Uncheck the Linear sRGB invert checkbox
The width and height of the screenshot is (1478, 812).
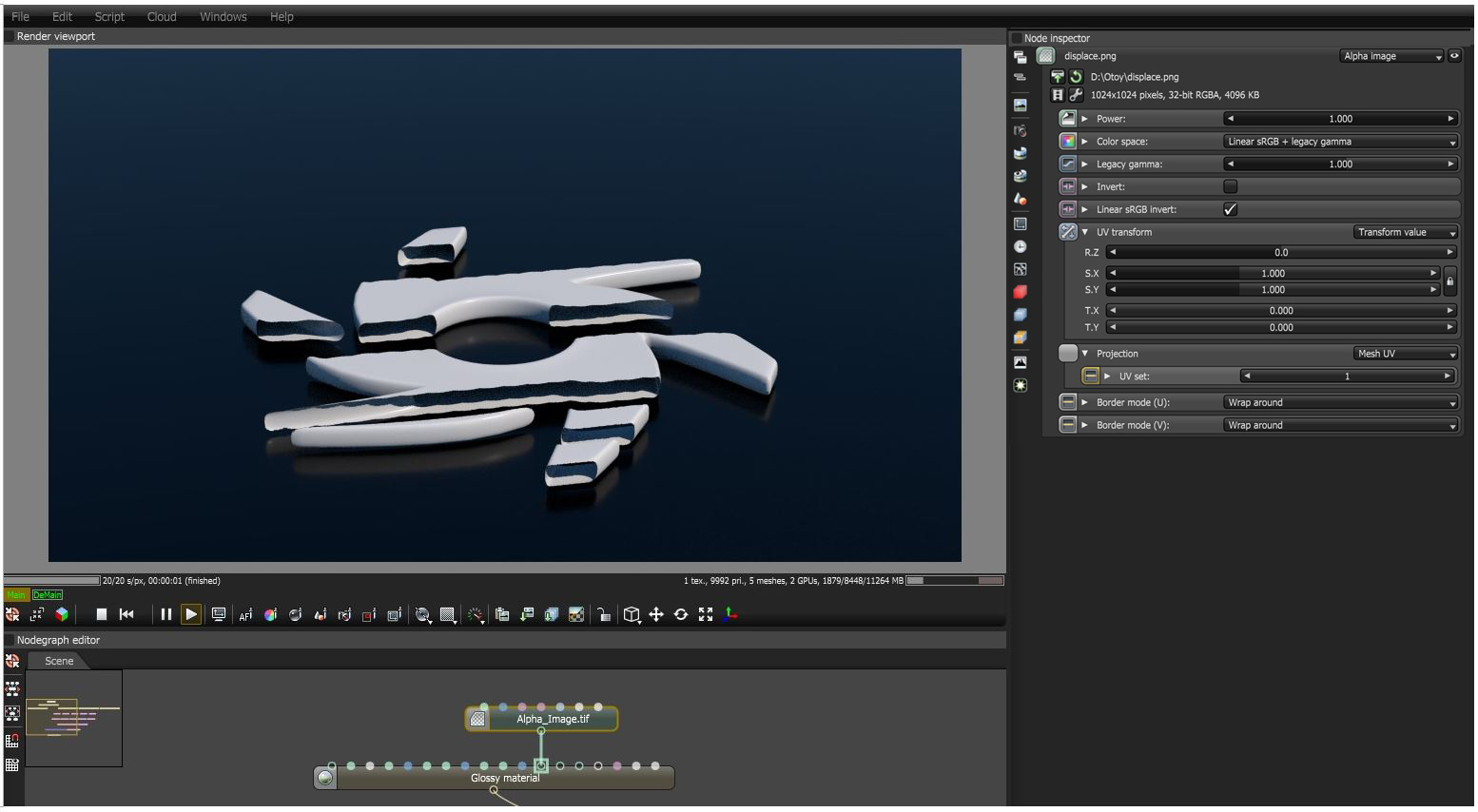click(x=1231, y=209)
